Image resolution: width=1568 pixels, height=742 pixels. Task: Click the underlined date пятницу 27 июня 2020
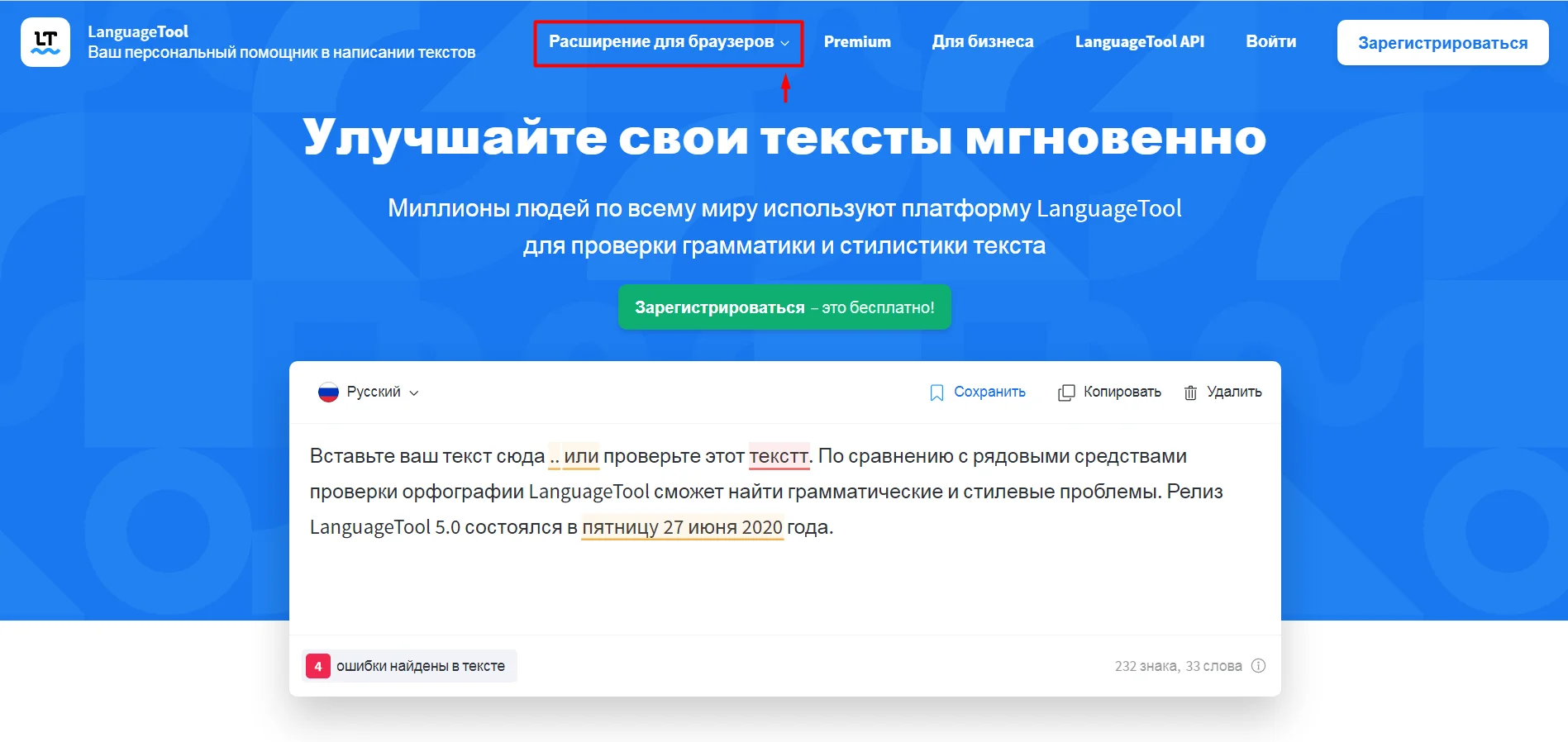(x=682, y=527)
